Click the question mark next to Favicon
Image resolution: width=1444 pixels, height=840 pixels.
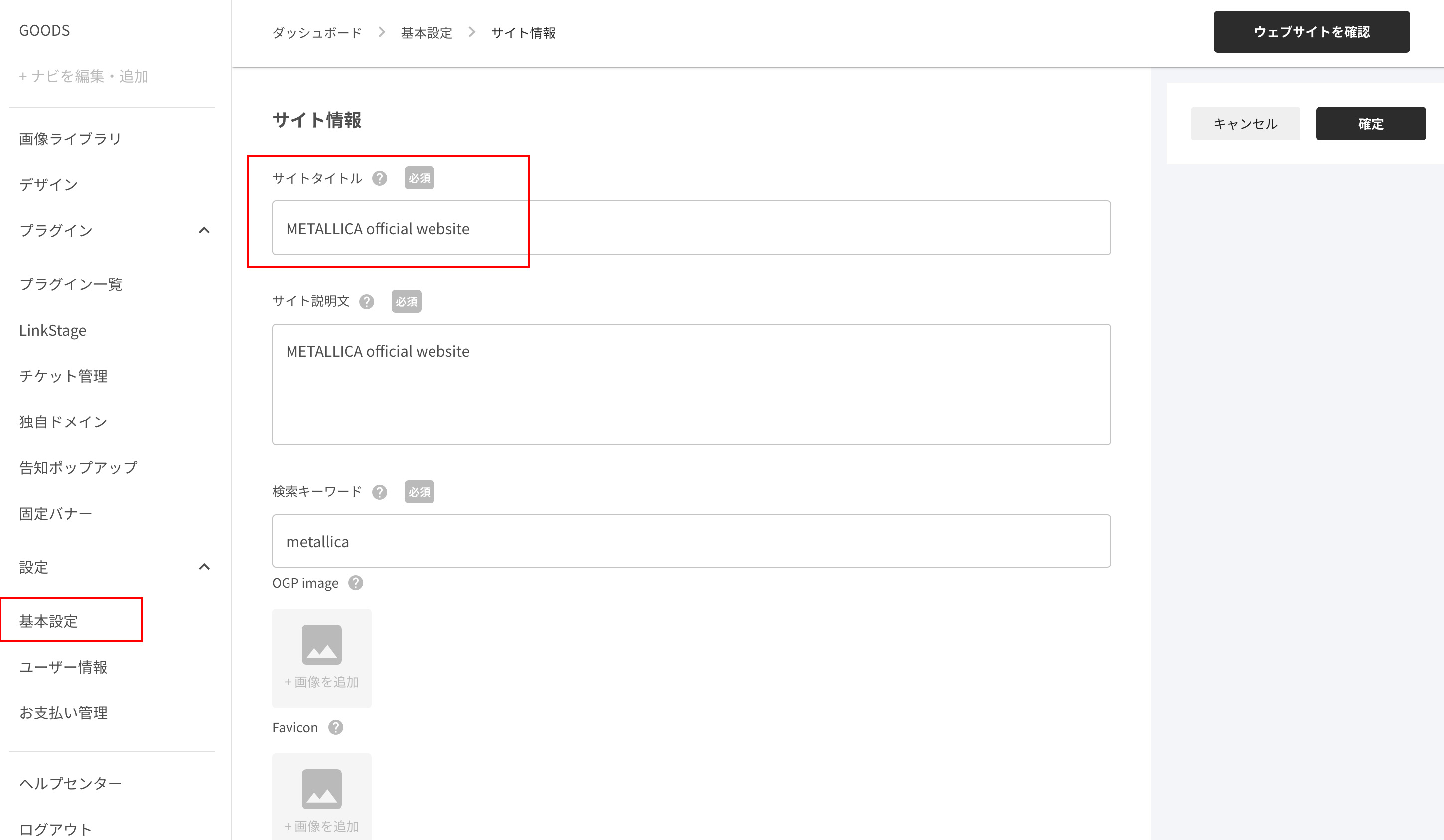coord(336,727)
